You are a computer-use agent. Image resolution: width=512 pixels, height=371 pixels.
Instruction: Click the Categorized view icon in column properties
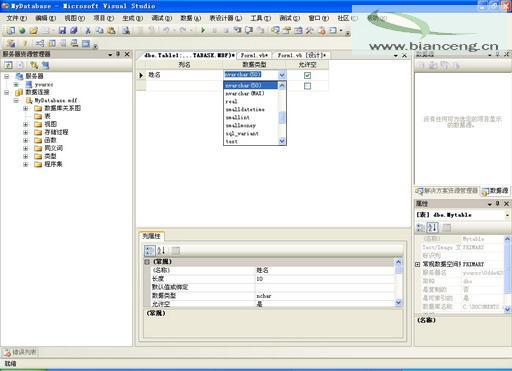(x=149, y=251)
